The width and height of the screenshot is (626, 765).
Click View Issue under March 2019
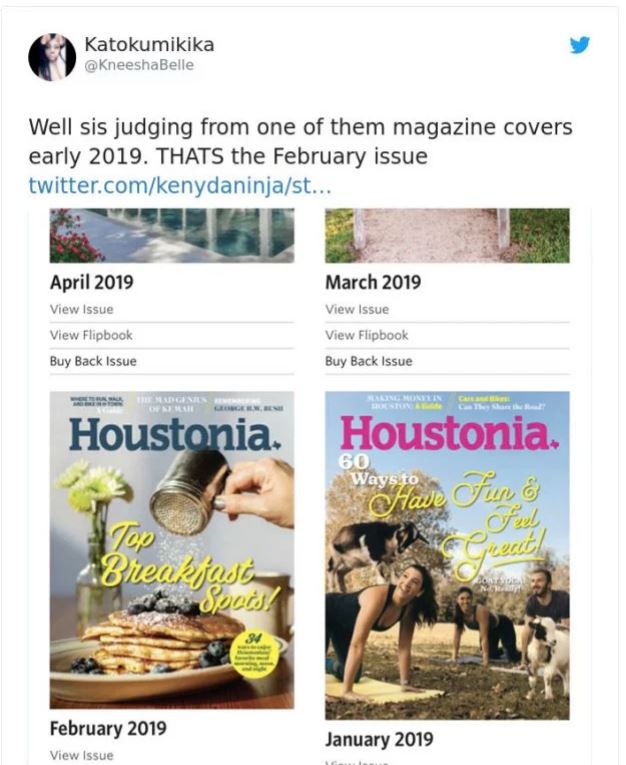point(357,309)
